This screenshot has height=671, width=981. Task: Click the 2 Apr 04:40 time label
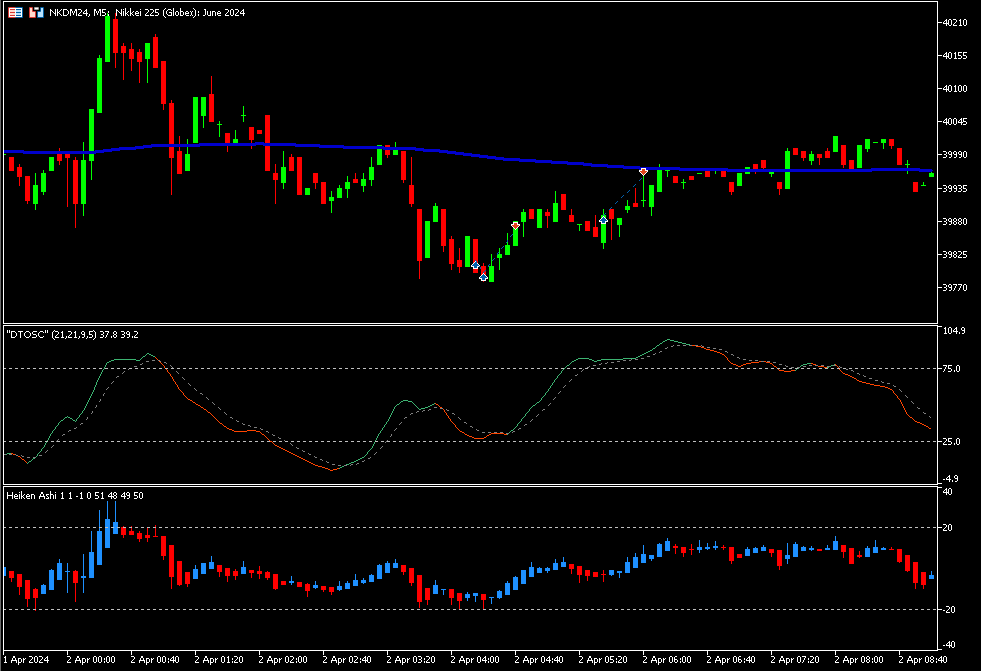[539, 660]
